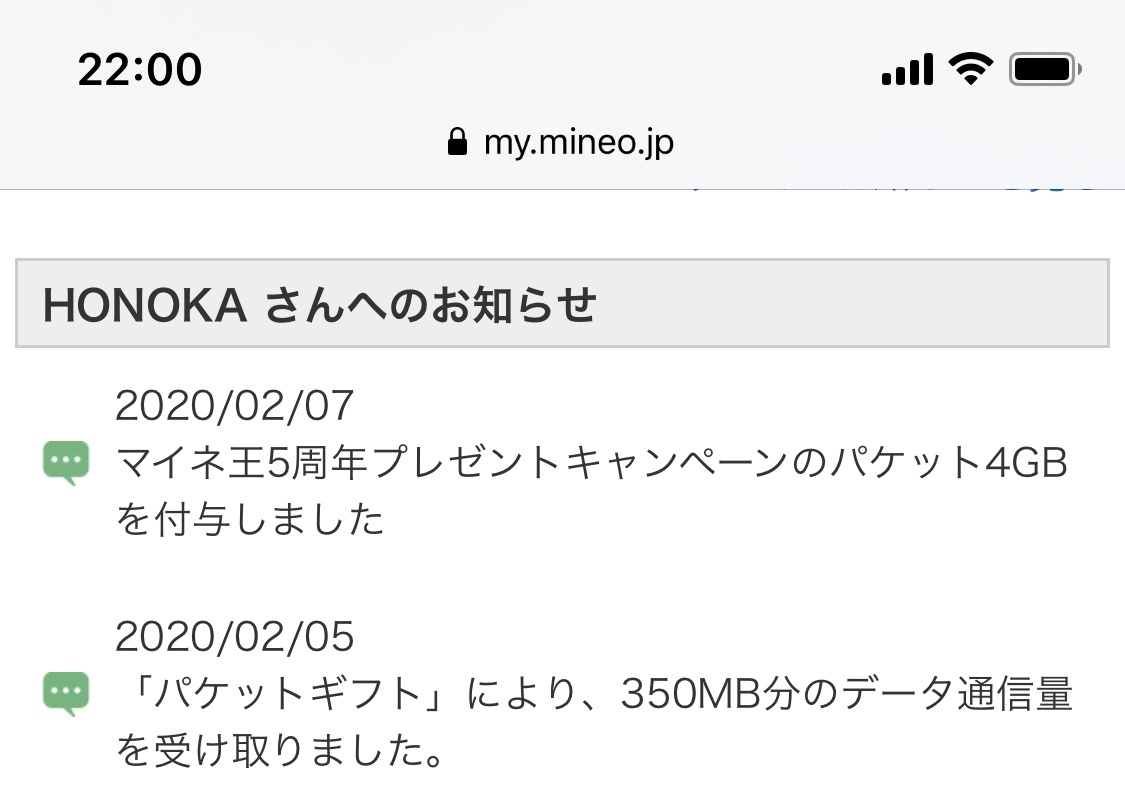Tap the Wi-Fi status icon

click(x=969, y=69)
